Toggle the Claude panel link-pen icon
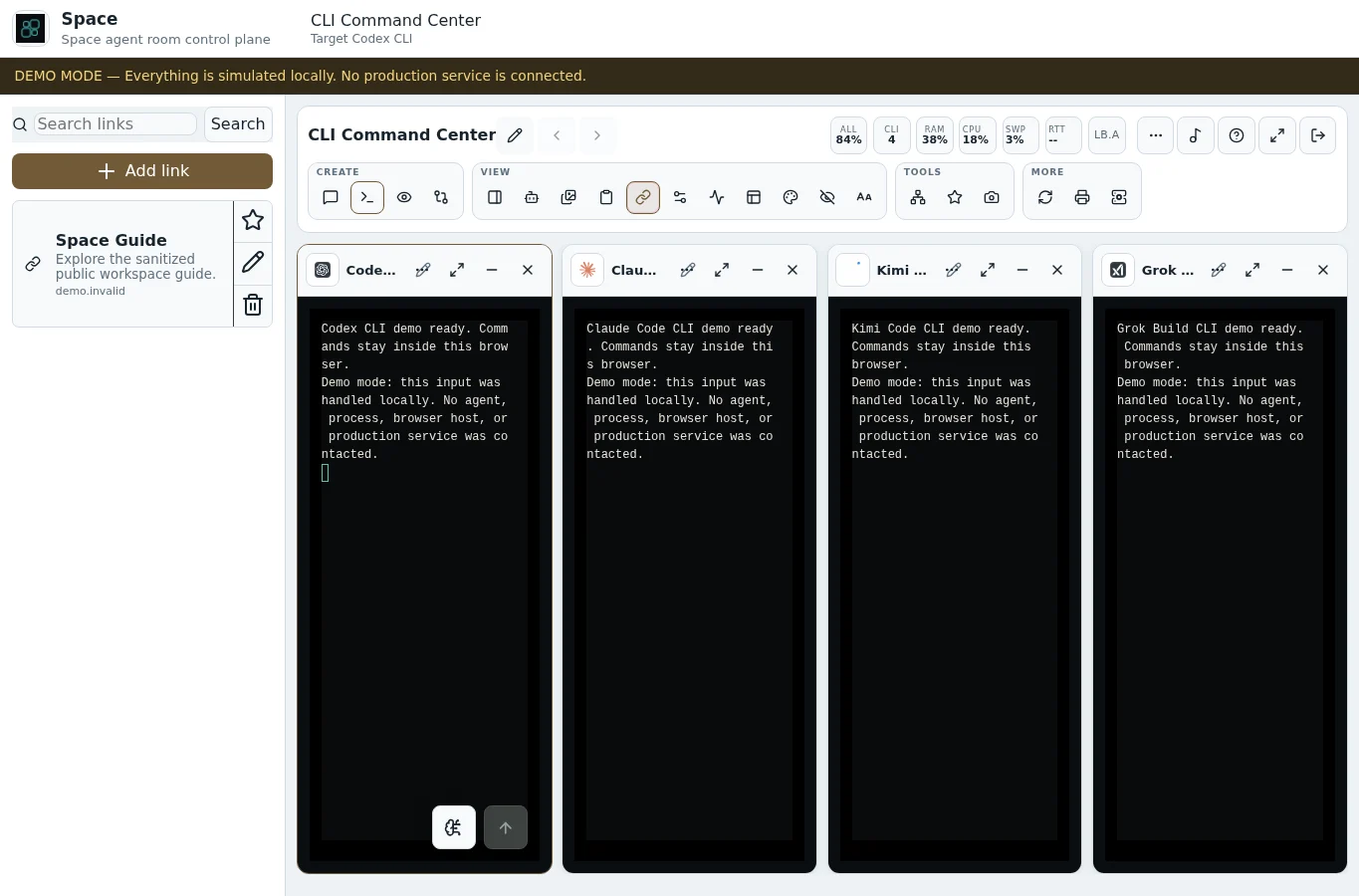Screen dimensions: 1359x896 tap(688, 270)
